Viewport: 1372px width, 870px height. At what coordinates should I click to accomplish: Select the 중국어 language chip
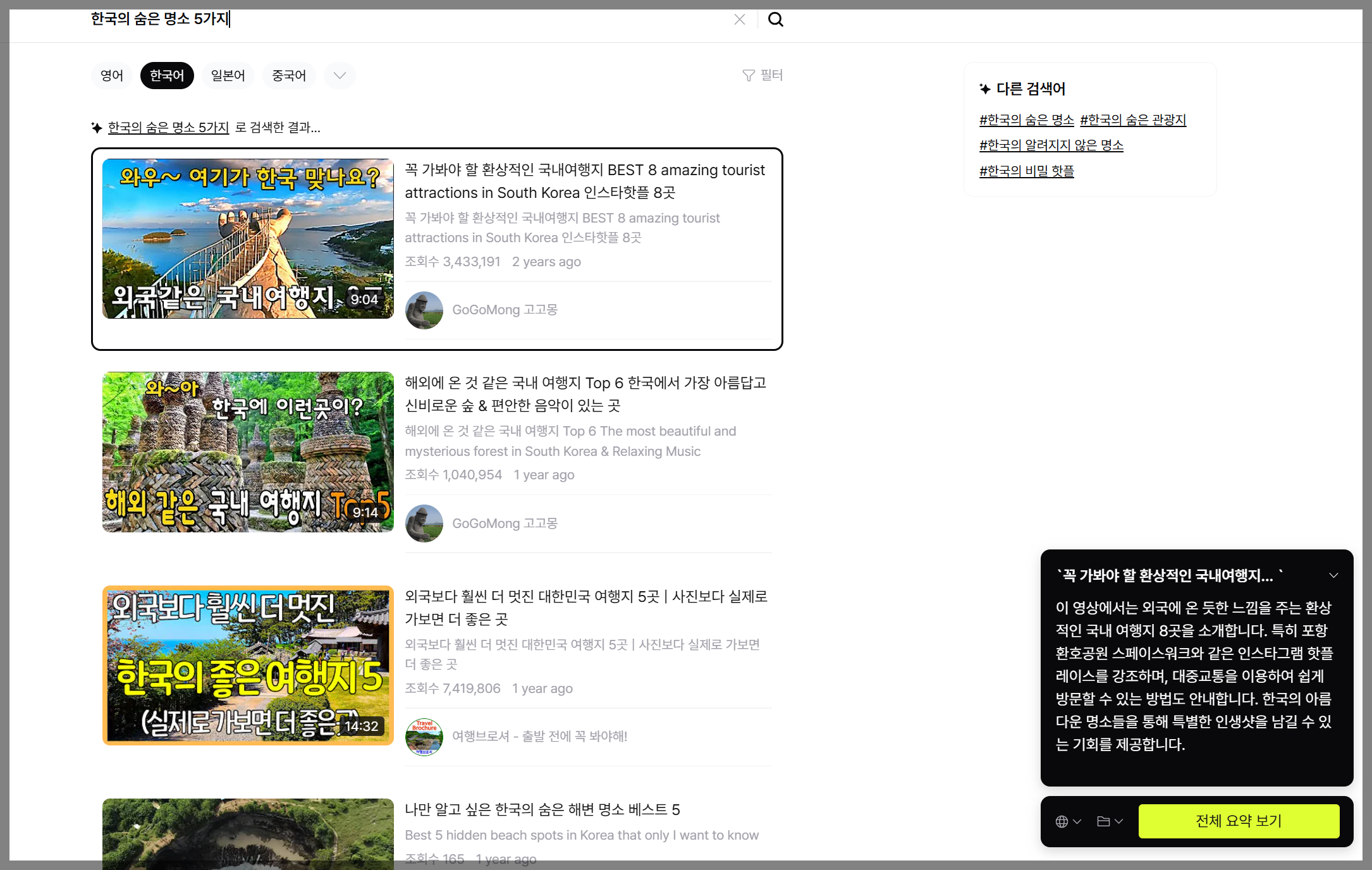pos(289,76)
